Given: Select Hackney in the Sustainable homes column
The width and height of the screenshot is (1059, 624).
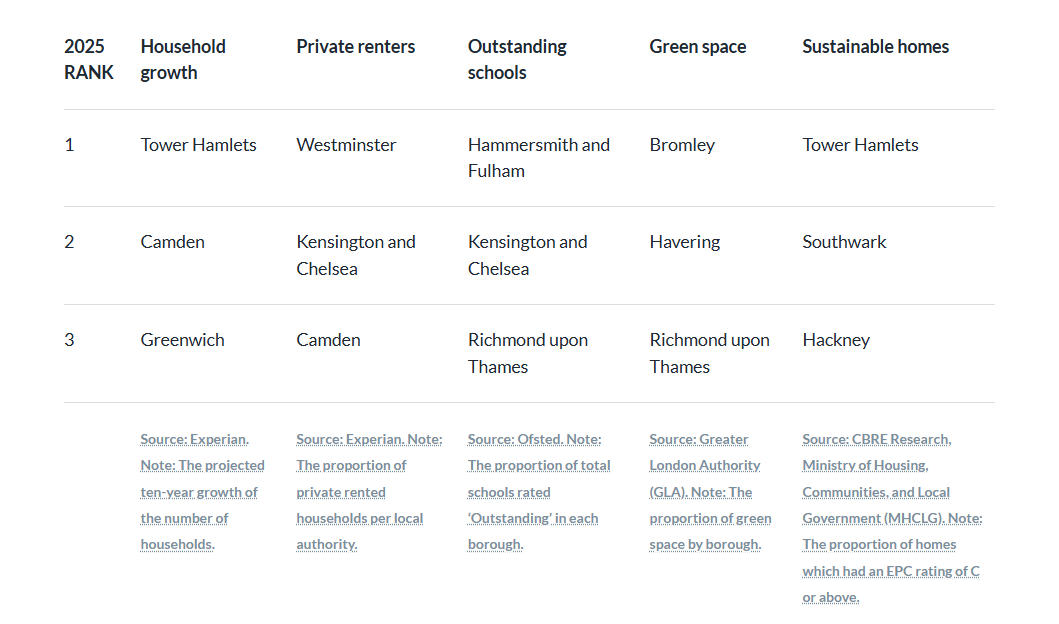Looking at the screenshot, I should (x=836, y=340).
